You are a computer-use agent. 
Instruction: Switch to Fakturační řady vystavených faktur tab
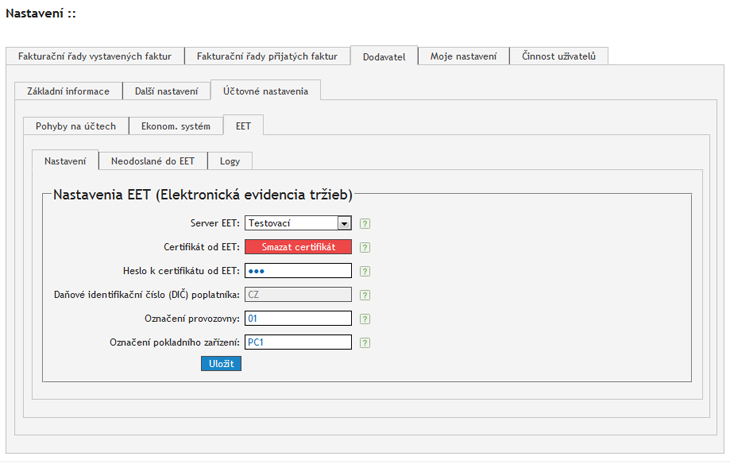(x=95, y=57)
